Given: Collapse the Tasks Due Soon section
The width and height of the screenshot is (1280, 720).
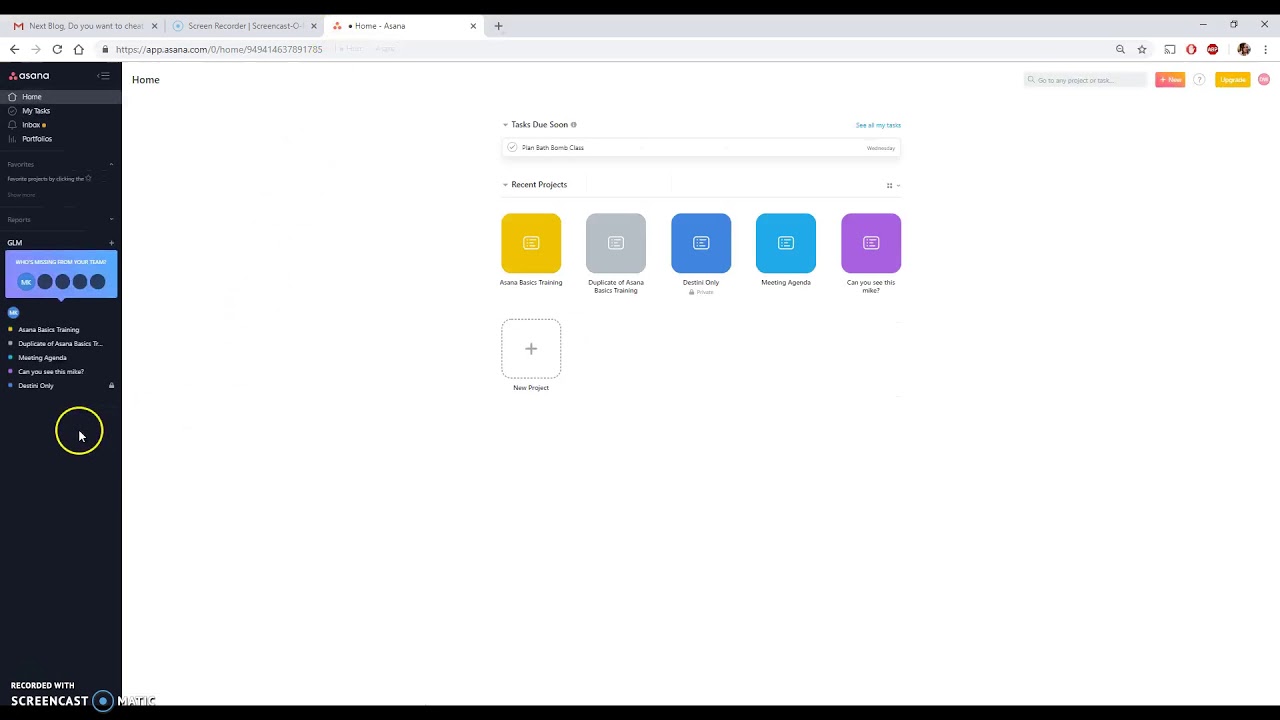Looking at the screenshot, I should [505, 125].
